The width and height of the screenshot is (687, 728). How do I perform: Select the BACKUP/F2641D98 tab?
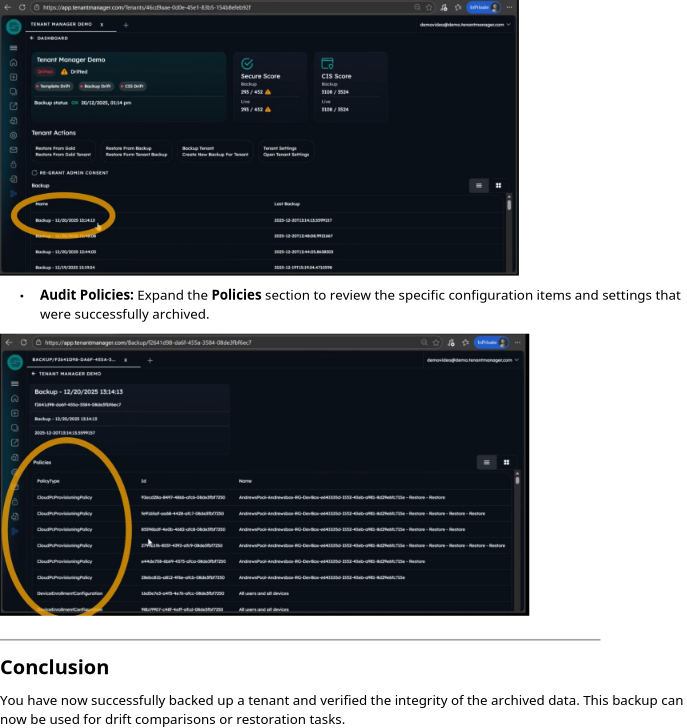[x=62, y=359]
